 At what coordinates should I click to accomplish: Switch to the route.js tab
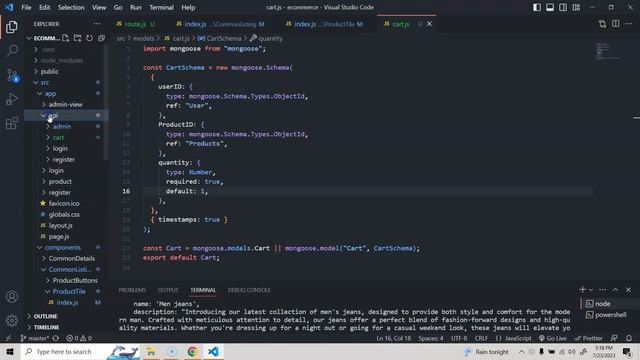pyautogui.click(x=136, y=24)
